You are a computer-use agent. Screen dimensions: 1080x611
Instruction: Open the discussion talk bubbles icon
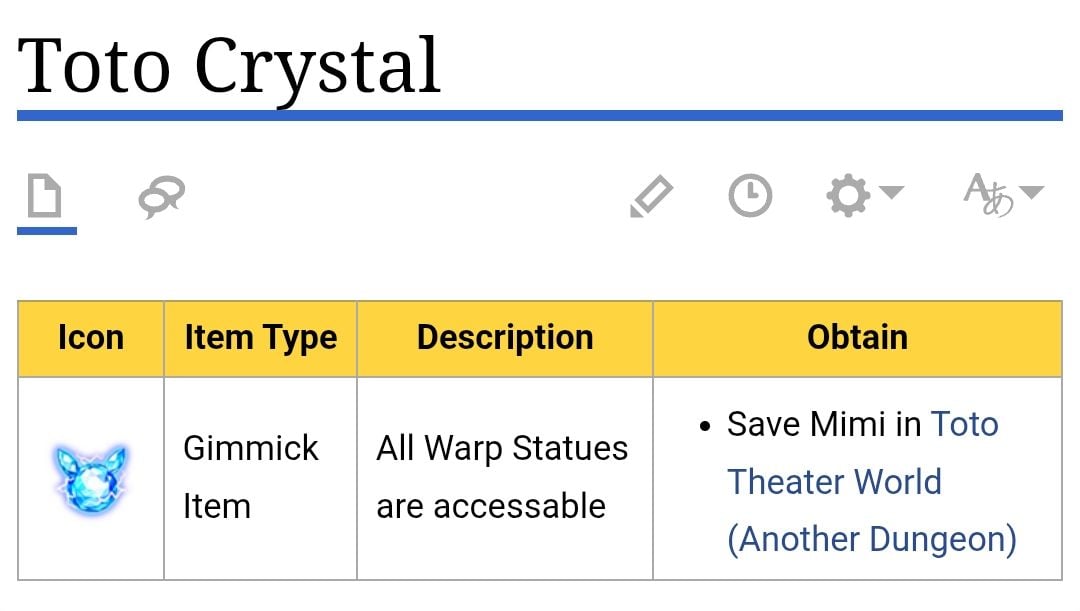pyautogui.click(x=162, y=197)
